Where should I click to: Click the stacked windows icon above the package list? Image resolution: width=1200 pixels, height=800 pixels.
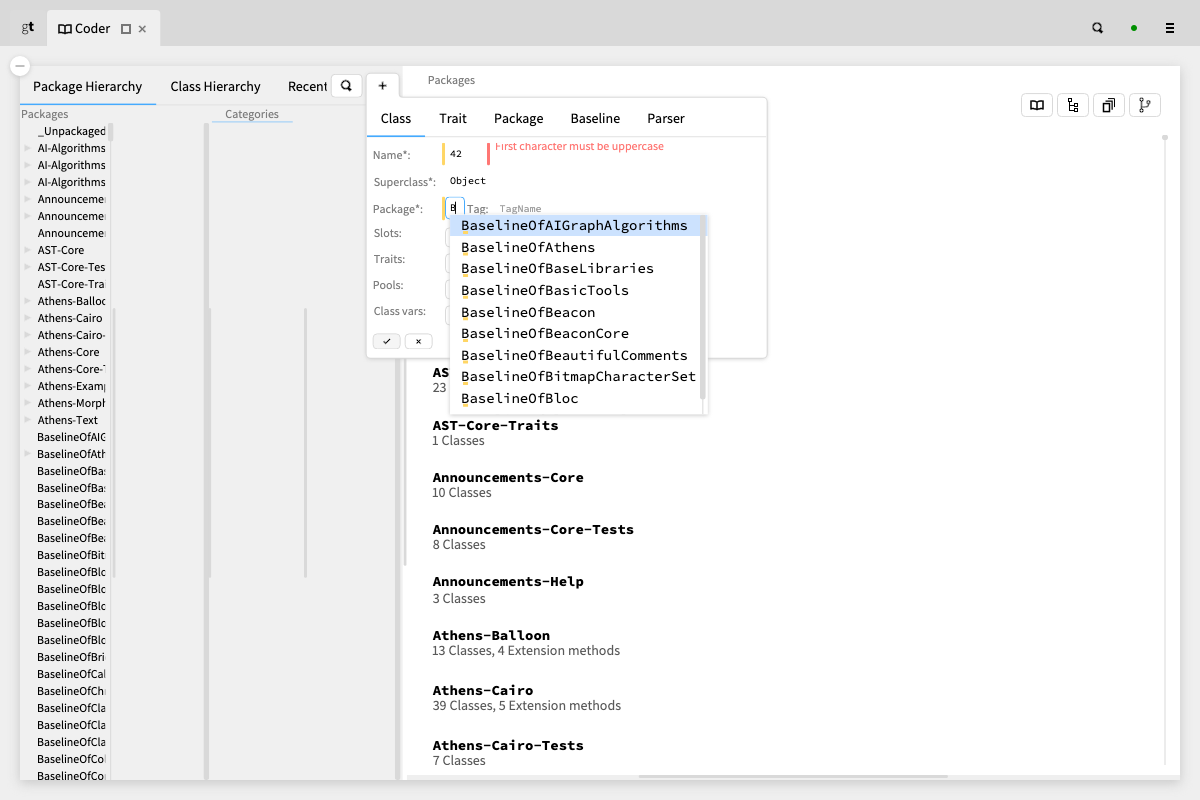tap(1109, 105)
